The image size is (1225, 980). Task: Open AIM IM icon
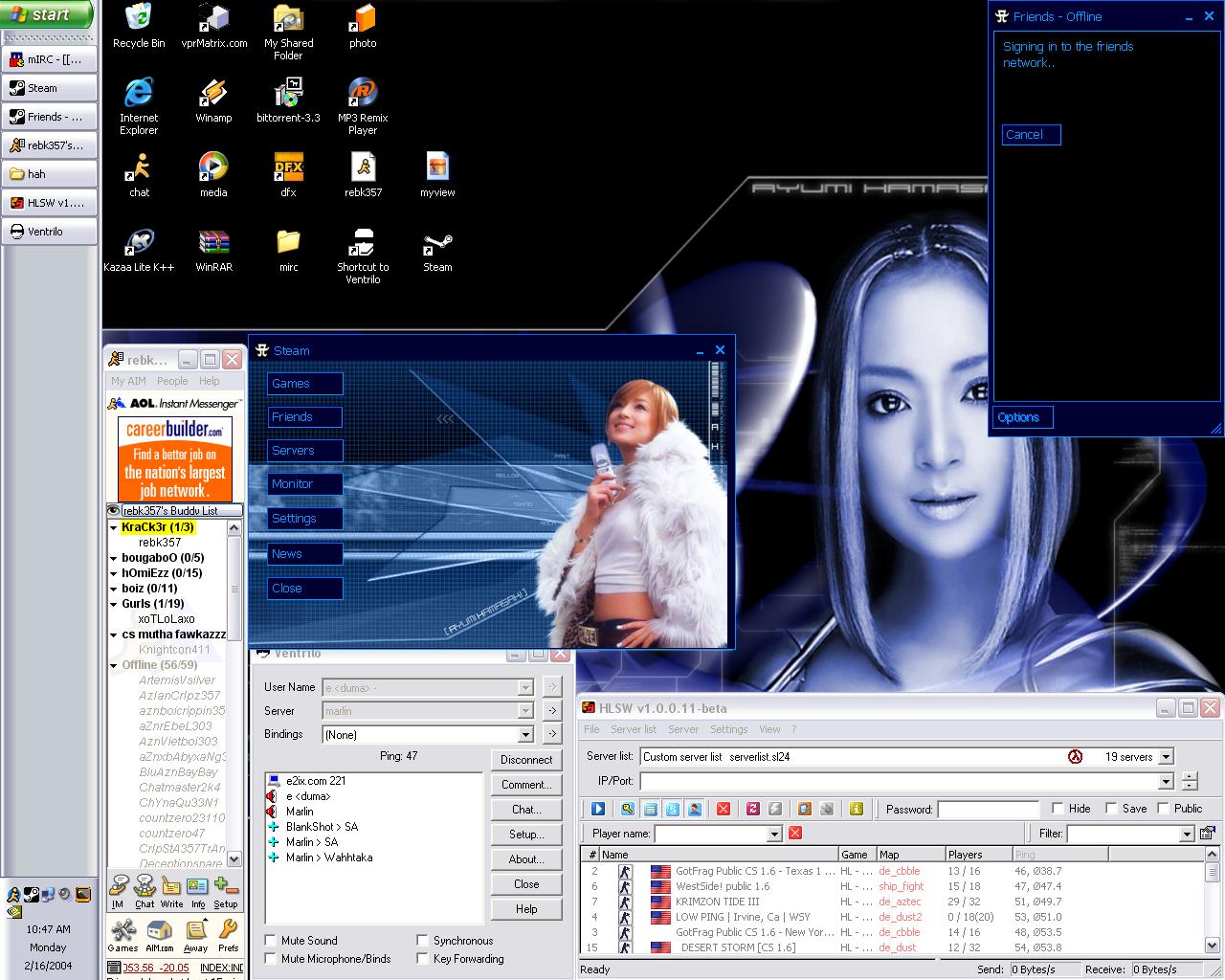coord(118,890)
